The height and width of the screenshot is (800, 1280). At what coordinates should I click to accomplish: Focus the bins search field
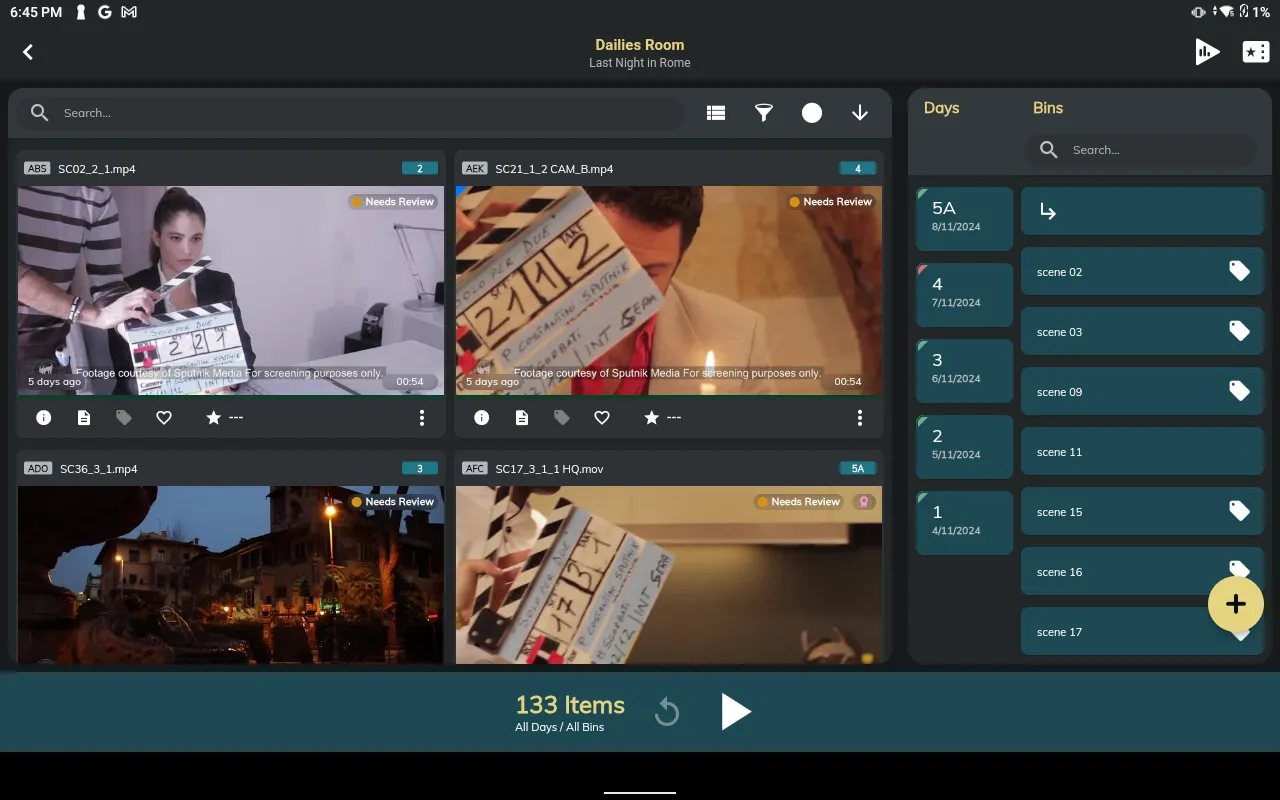(1140, 150)
